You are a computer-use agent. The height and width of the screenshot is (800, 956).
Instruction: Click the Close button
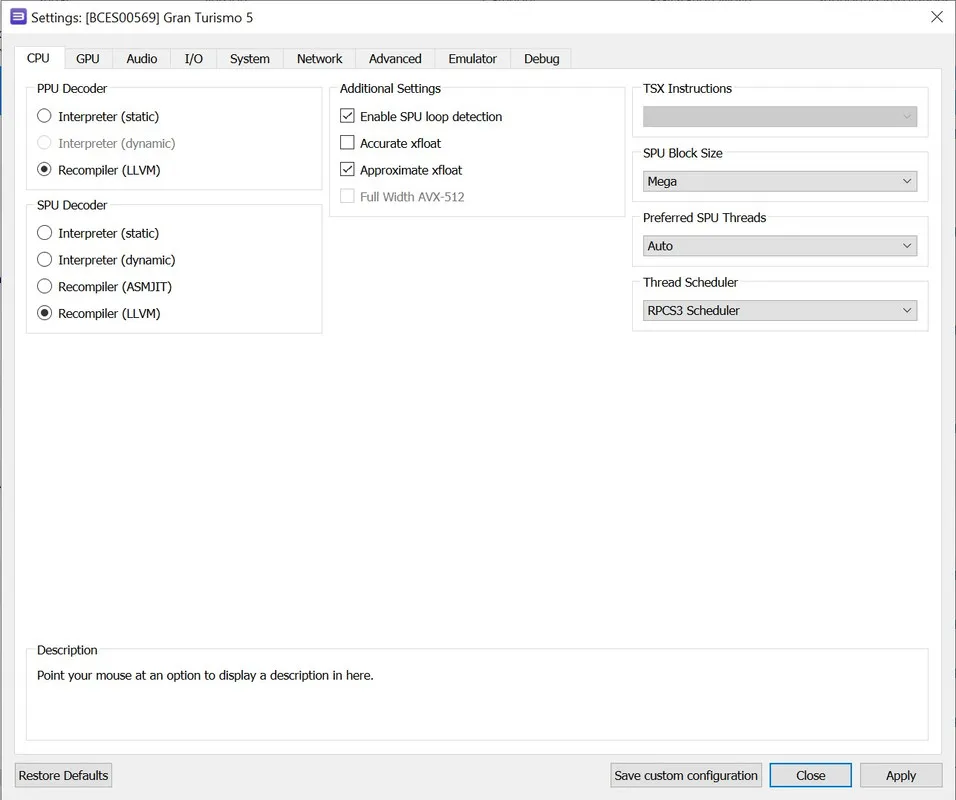[810, 776]
